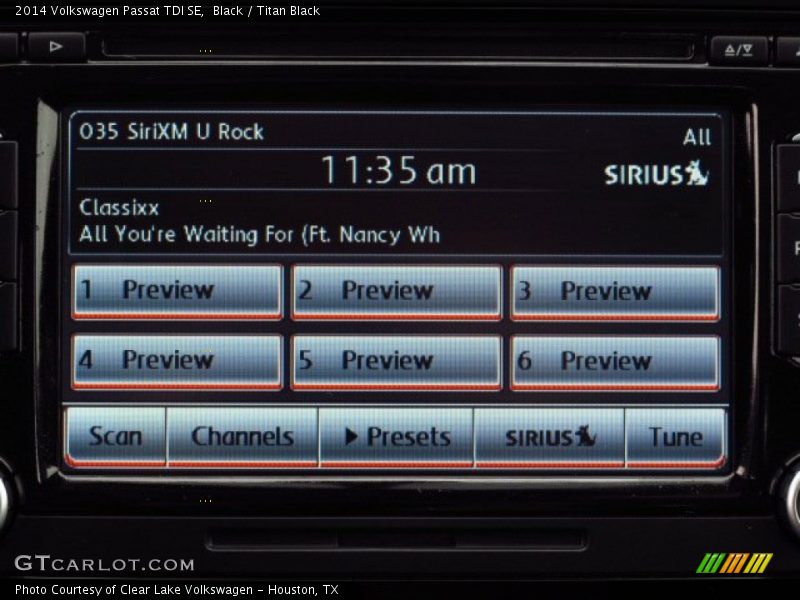The height and width of the screenshot is (600, 800).
Task: Tap preset 5 Preview button
Action: [396, 362]
